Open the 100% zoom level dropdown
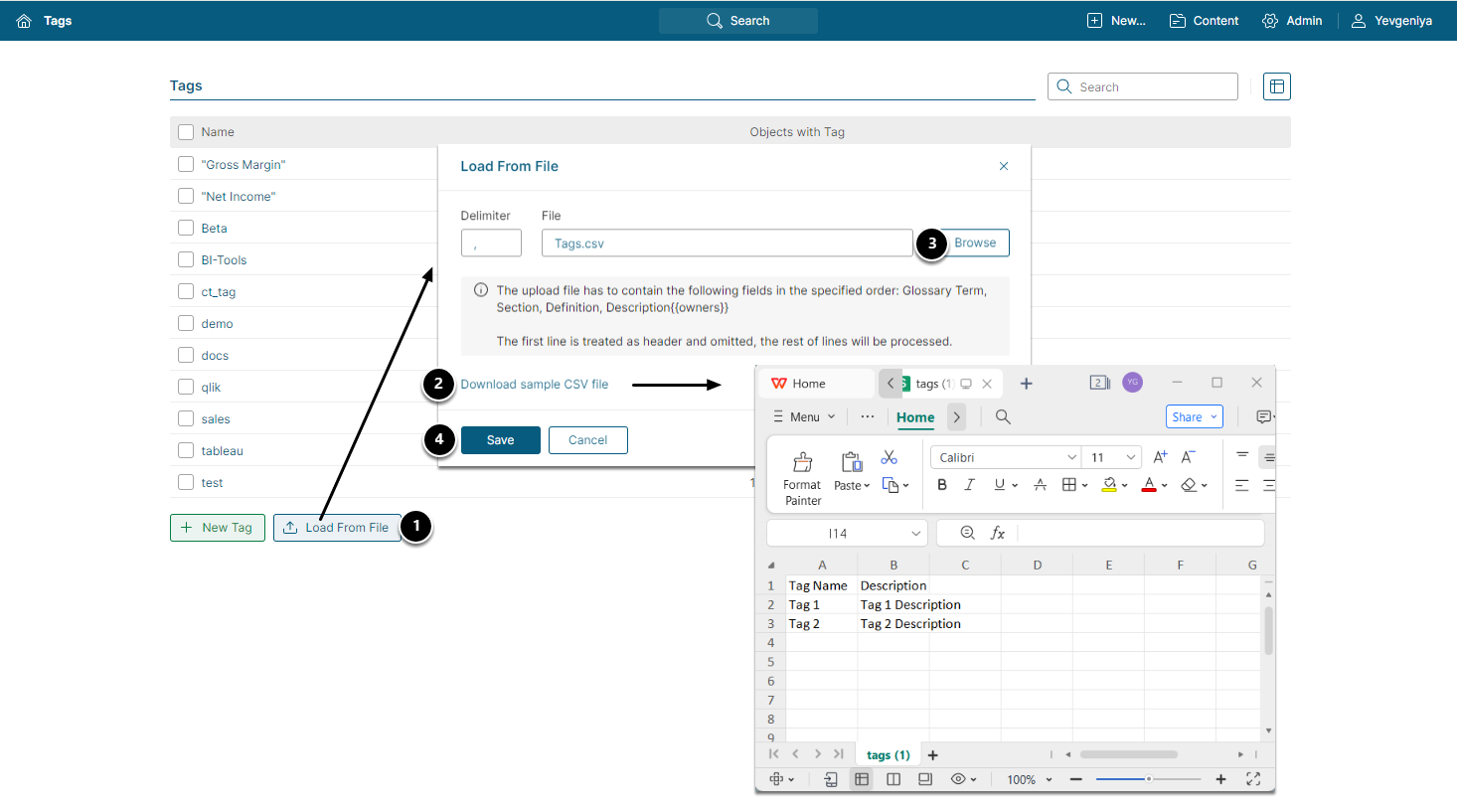 click(1049, 780)
